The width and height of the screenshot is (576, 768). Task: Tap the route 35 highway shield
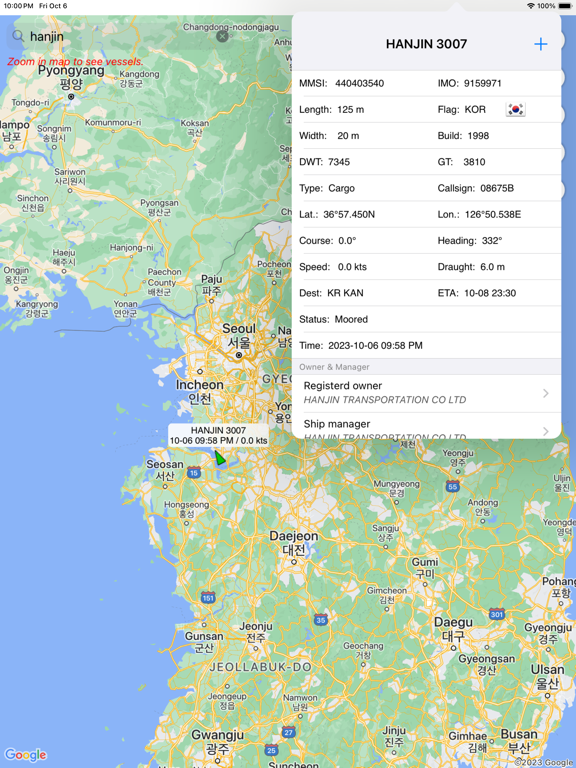point(321,620)
